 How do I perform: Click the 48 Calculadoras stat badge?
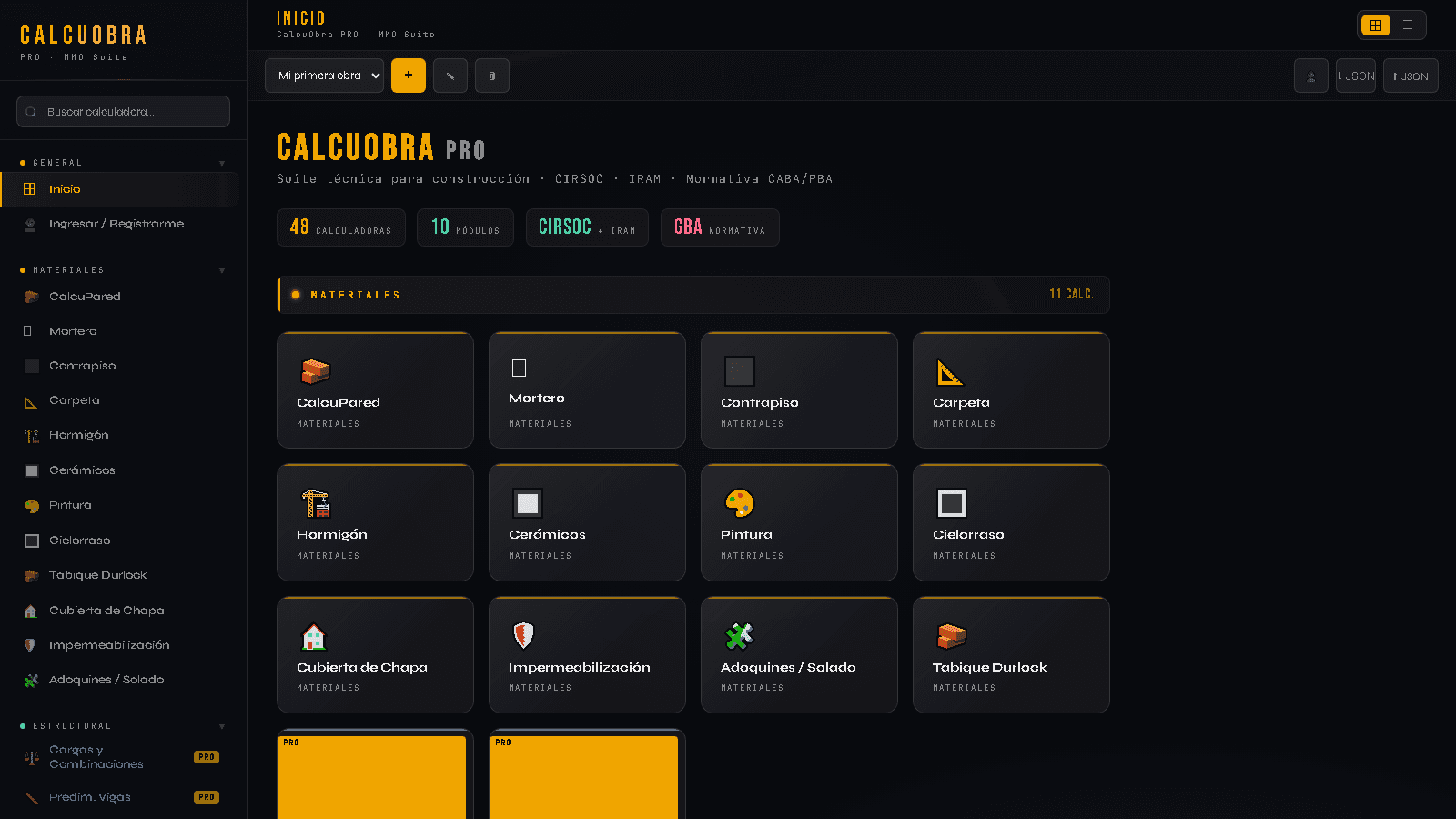pos(340,227)
